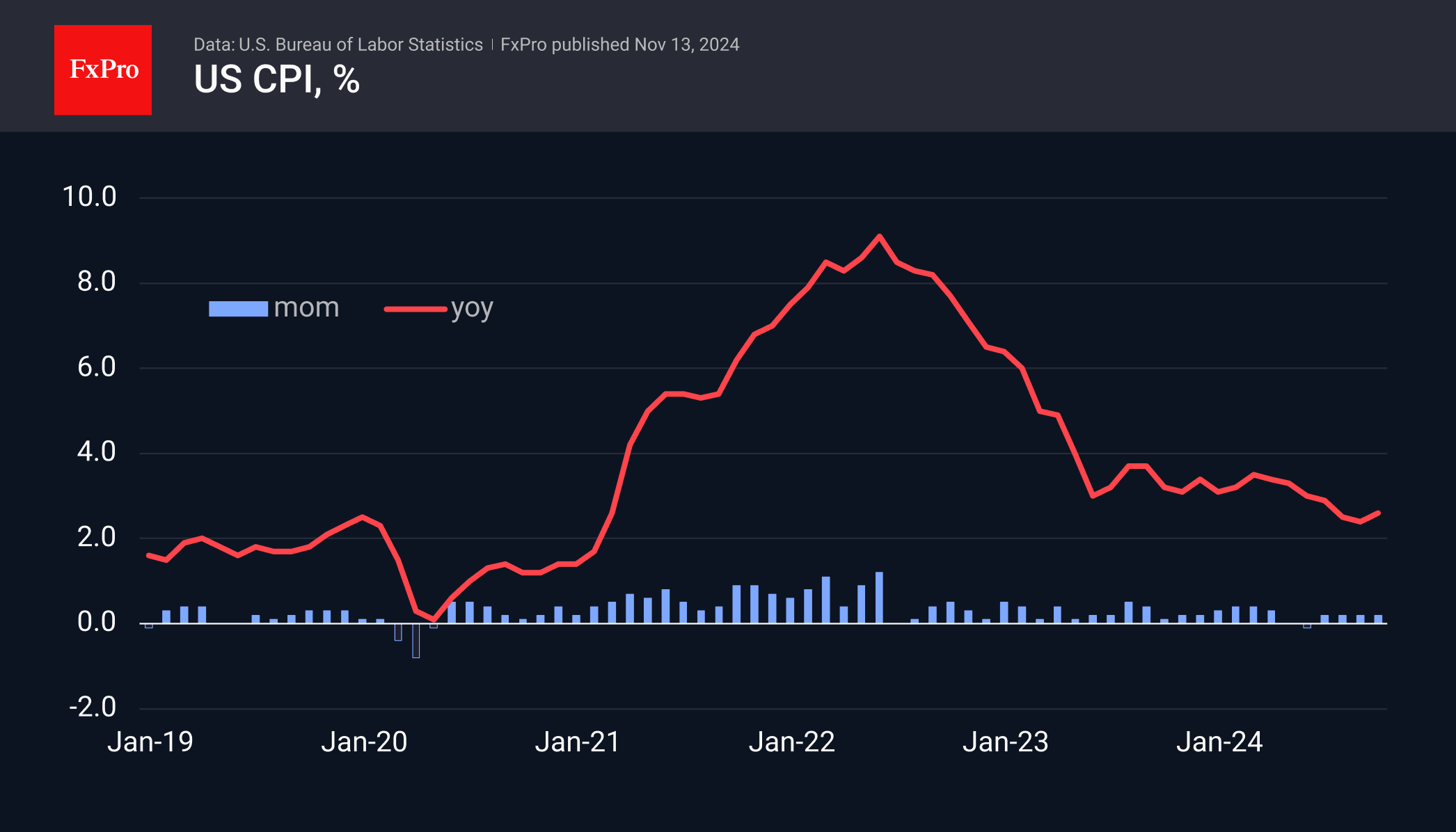This screenshot has height=832, width=1456.
Task: Click the yoy line peak near 9
Action: 879,237
